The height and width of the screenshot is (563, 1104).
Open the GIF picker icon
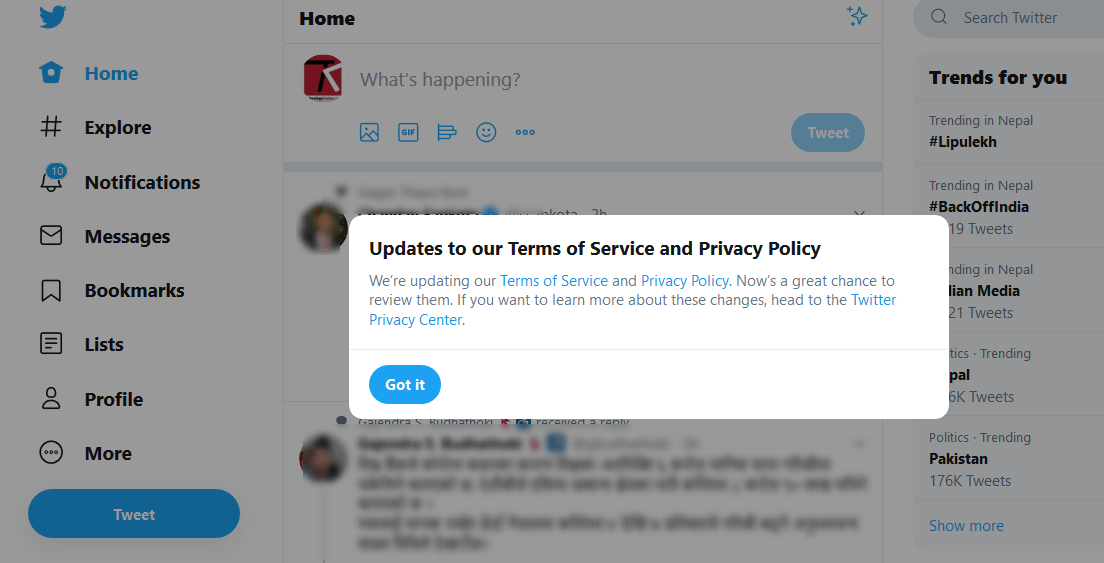pos(408,132)
